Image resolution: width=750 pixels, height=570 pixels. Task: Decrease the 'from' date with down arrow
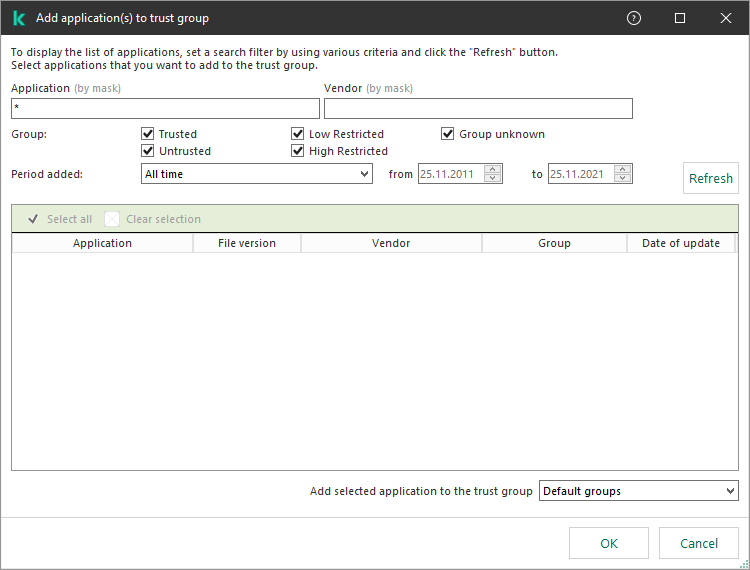click(x=493, y=179)
